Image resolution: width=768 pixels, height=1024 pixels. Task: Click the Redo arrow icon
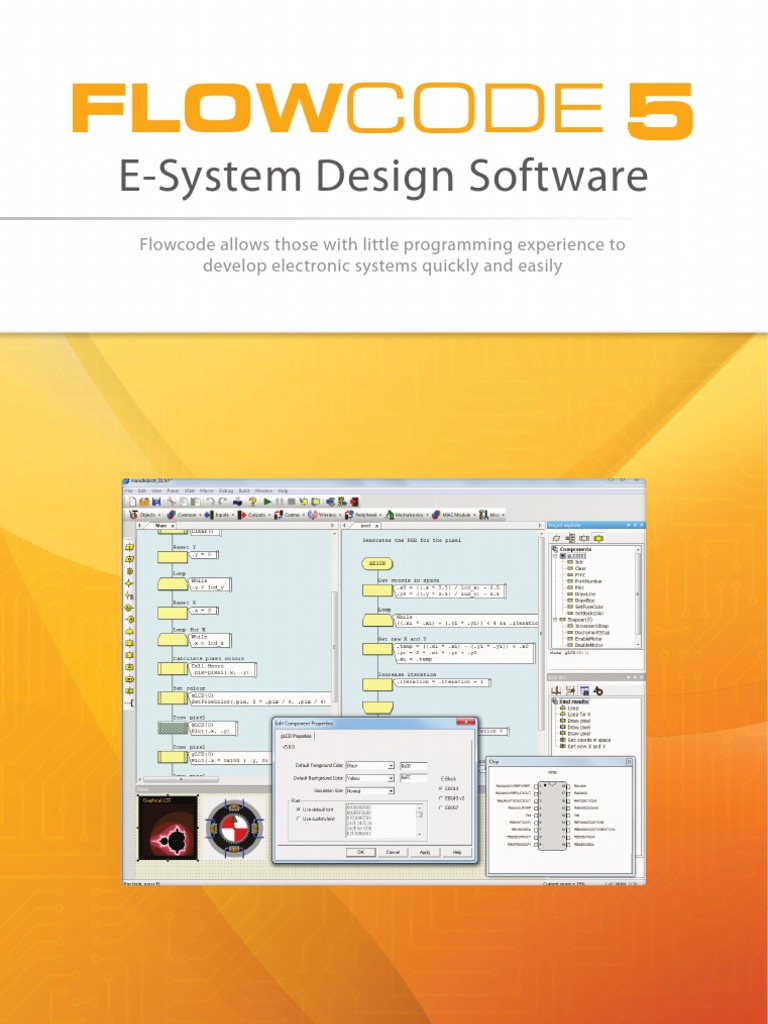[223, 502]
